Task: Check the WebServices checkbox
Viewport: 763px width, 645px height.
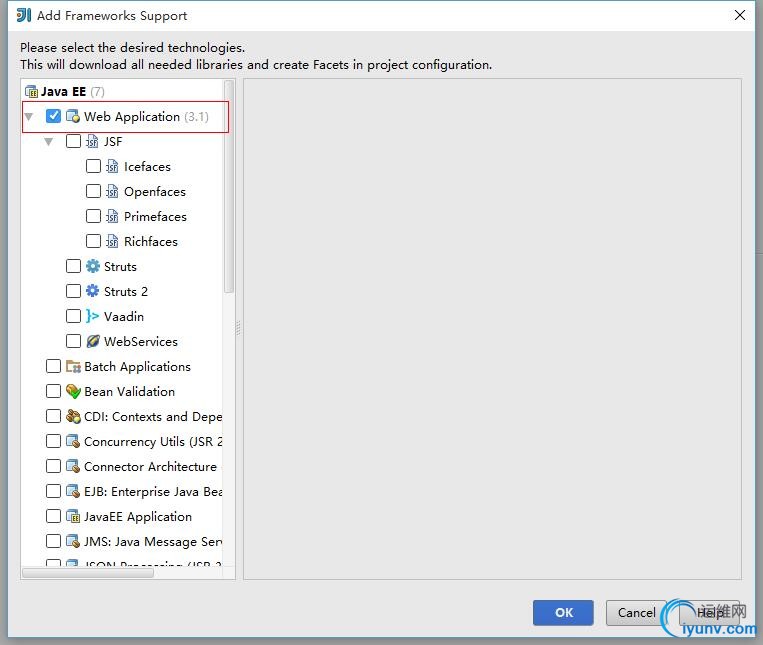Action: click(x=73, y=340)
